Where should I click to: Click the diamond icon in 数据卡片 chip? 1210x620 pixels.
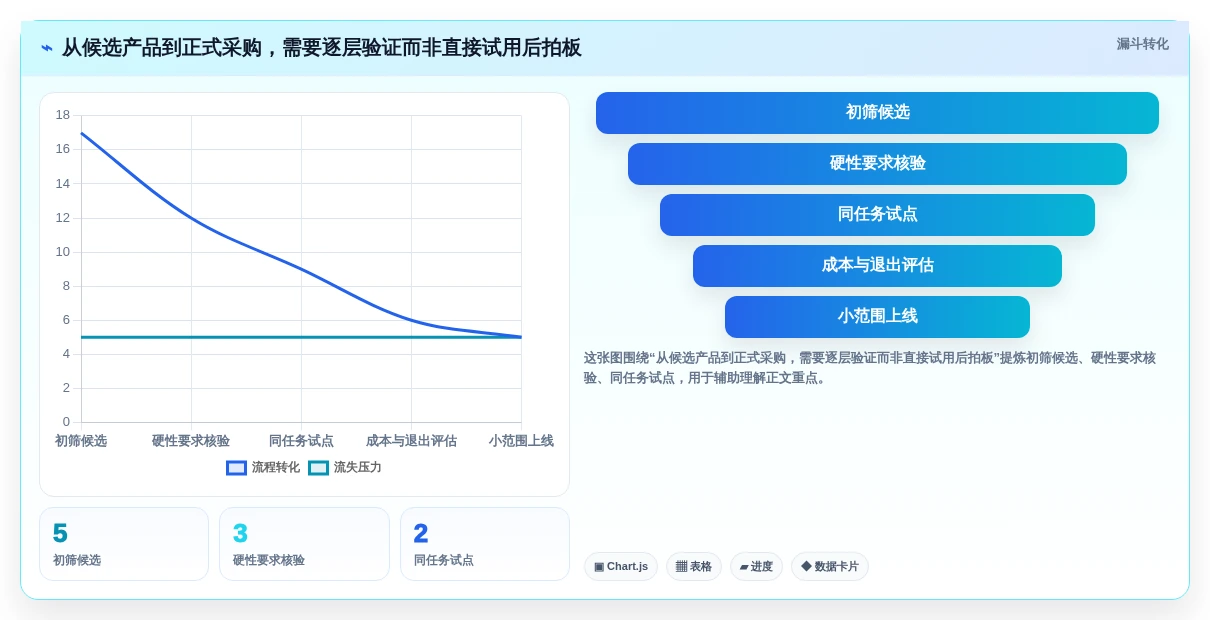[806, 566]
